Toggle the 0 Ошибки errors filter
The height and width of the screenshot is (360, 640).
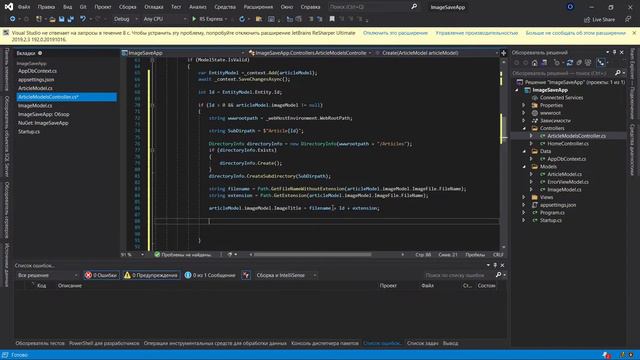[101, 276]
